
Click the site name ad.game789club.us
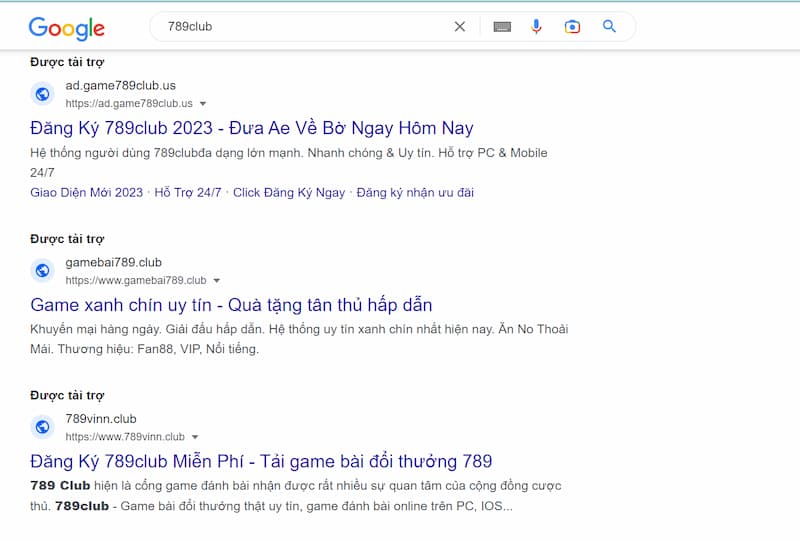[120, 85]
